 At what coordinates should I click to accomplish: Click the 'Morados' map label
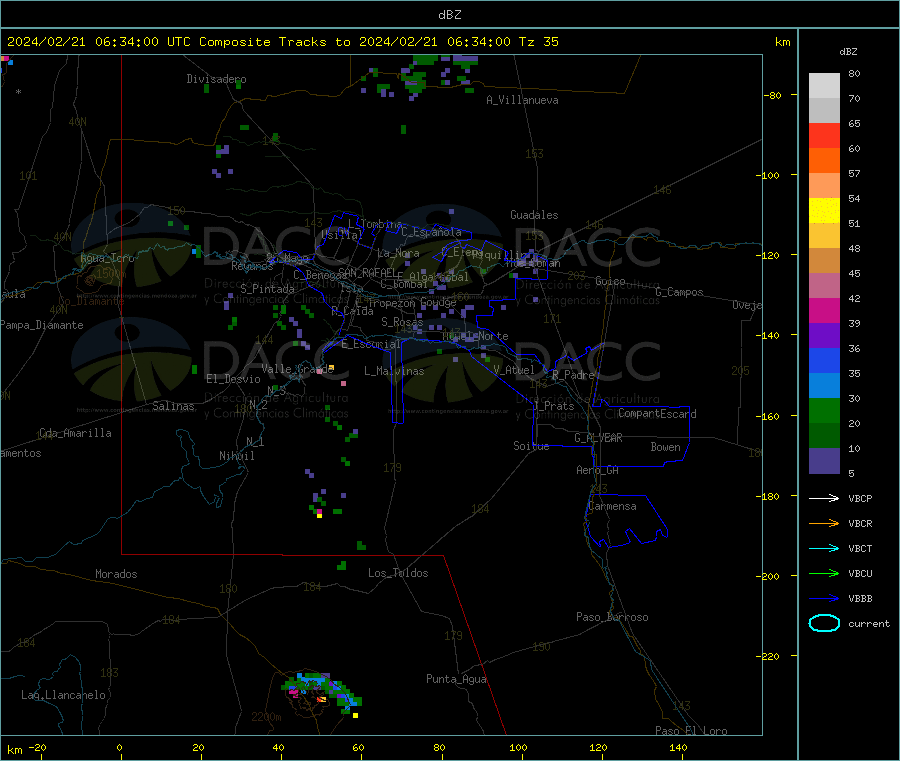pyautogui.click(x=116, y=574)
